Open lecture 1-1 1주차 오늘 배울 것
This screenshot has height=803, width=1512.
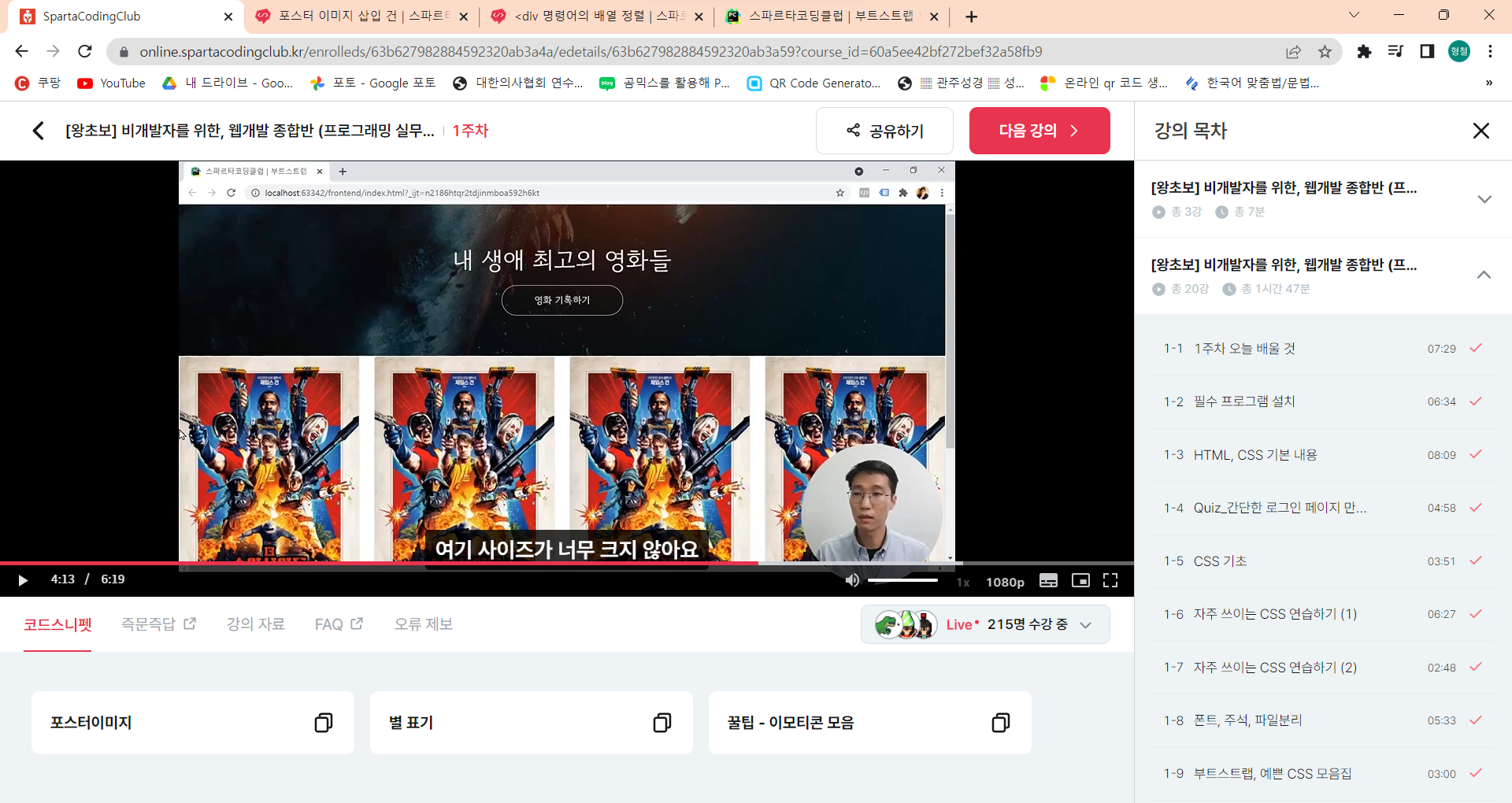coord(1323,348)
